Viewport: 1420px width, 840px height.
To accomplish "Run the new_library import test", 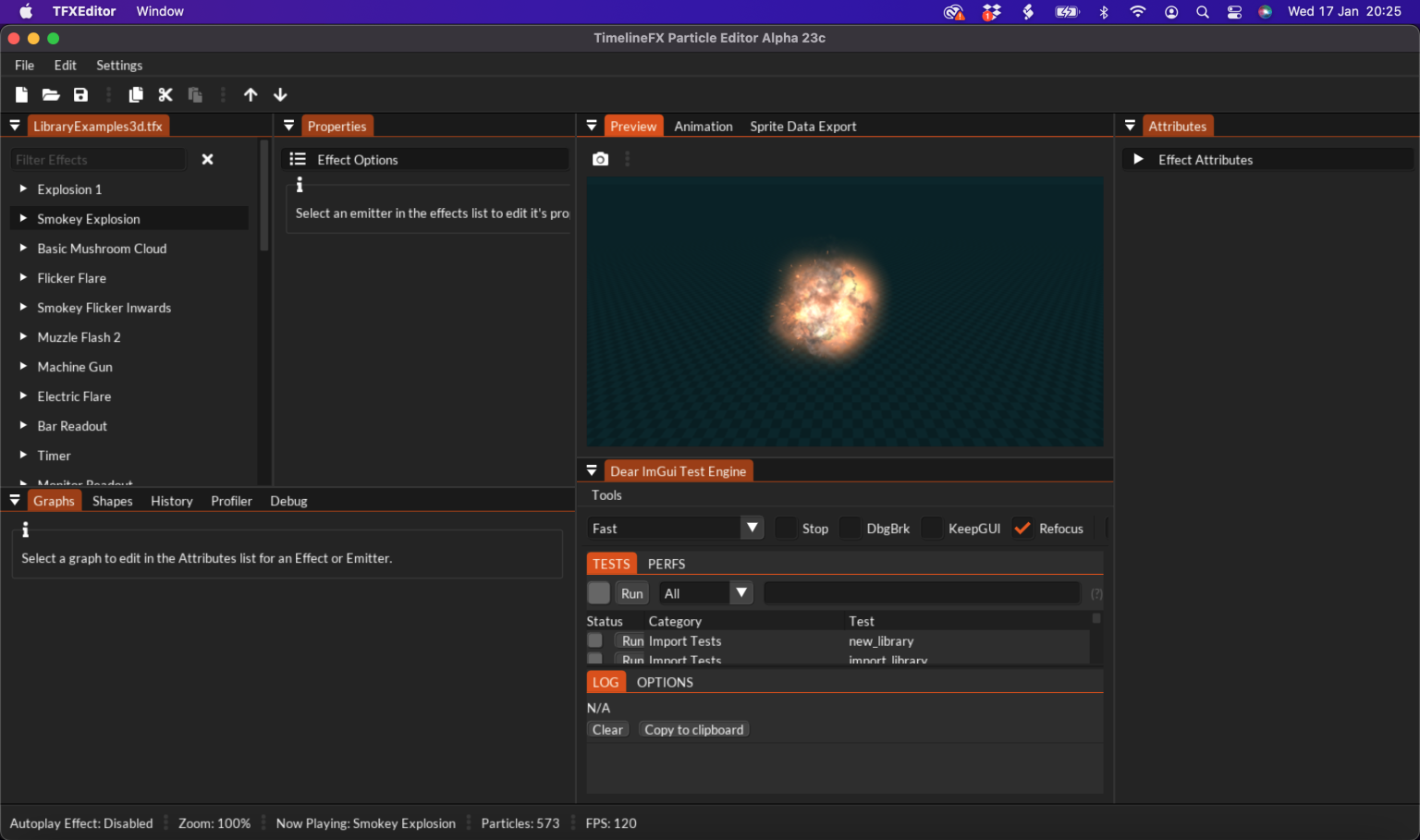I will (x=630, y=640).
